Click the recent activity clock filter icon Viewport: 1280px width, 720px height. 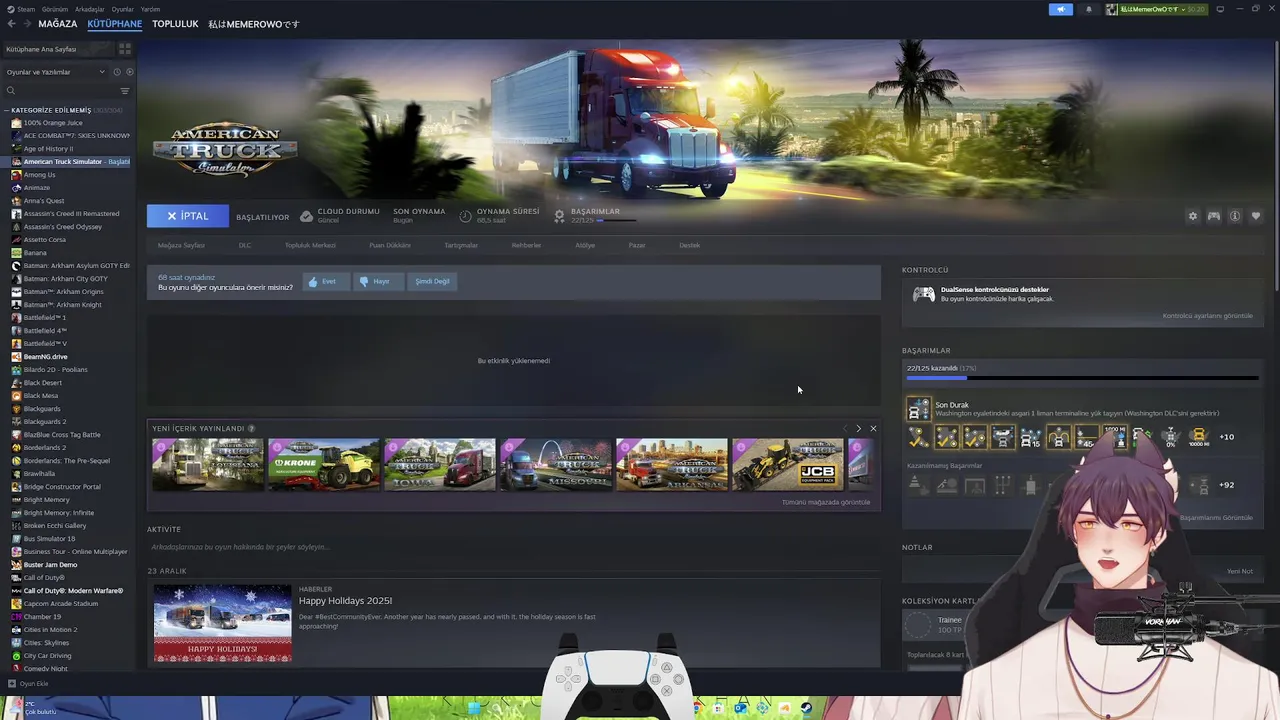pos(117,72)
